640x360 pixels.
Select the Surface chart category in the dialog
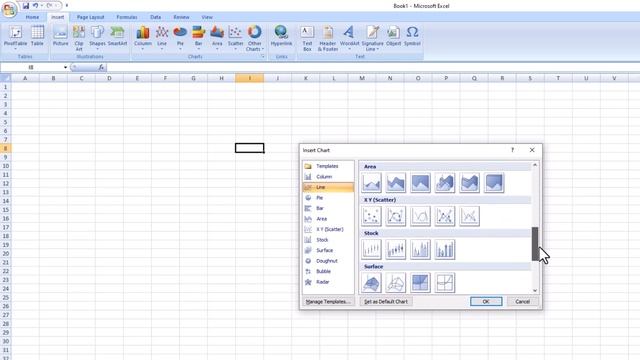(328, 250)
